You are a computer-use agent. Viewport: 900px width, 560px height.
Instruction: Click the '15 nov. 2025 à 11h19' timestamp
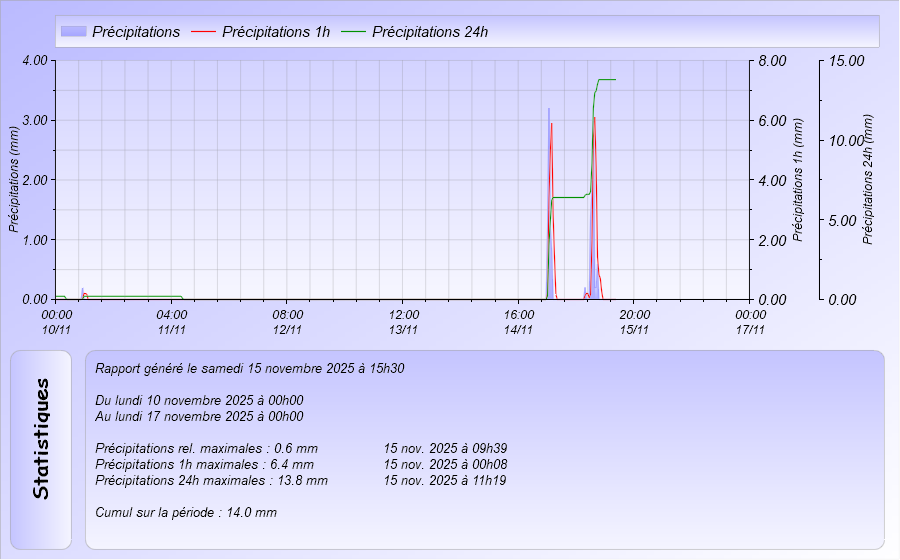click(445, 480)
